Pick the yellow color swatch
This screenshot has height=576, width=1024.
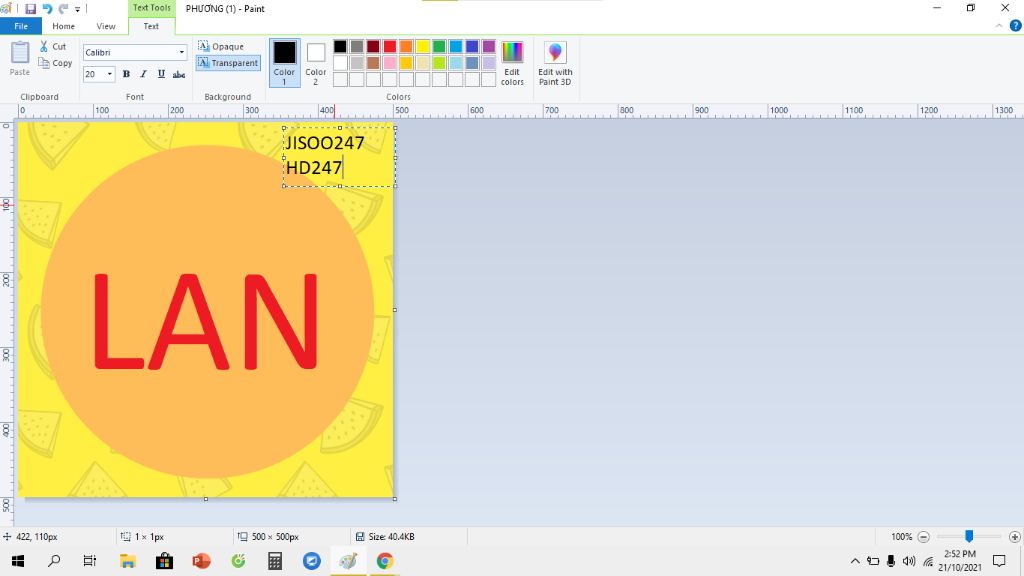[x=423, y=46]
